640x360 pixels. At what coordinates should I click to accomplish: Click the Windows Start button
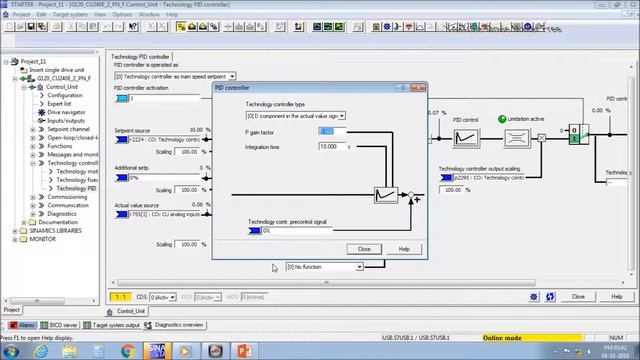tap(11, 351)
